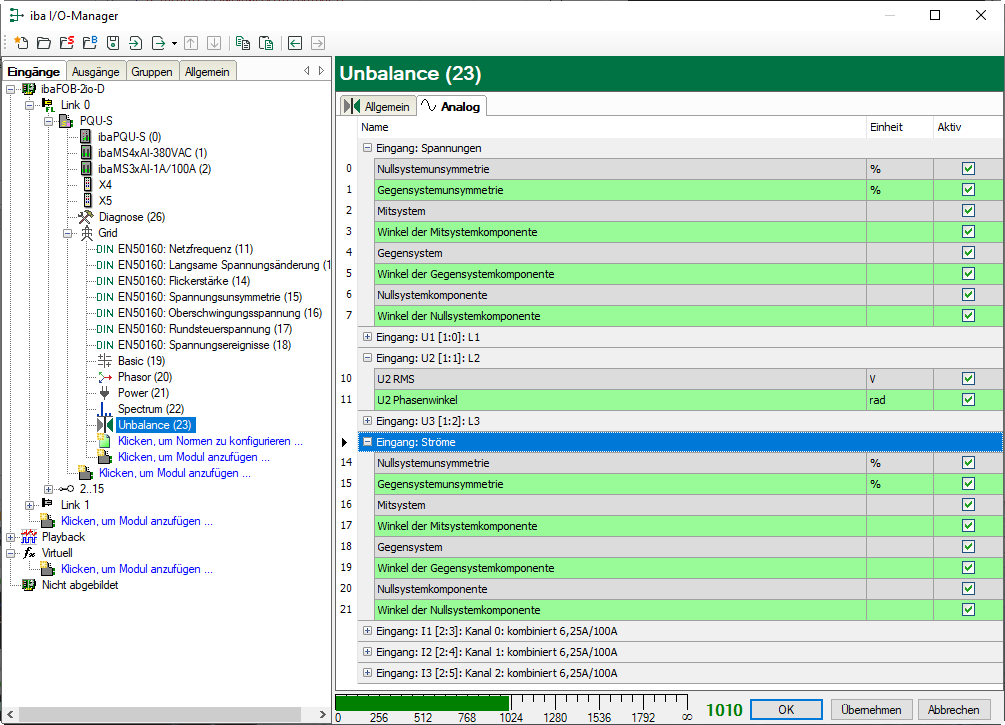Select Spectrum (22) in the tree

tap(150, 409)
